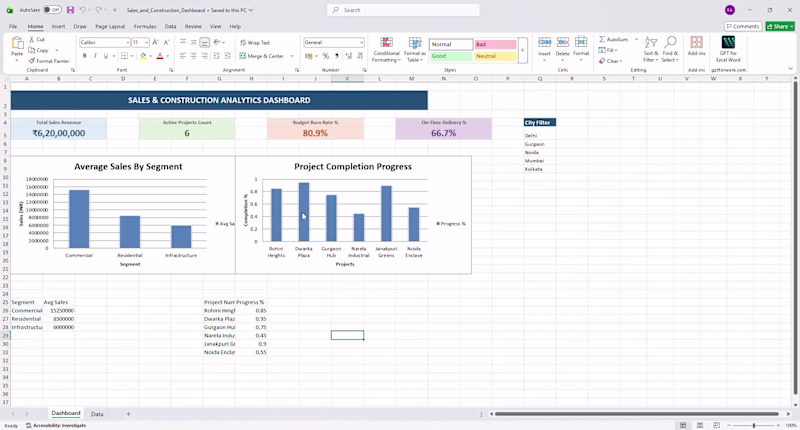
Task: Switch to the Formulas ribbon tab
Action: coord(145,27)
